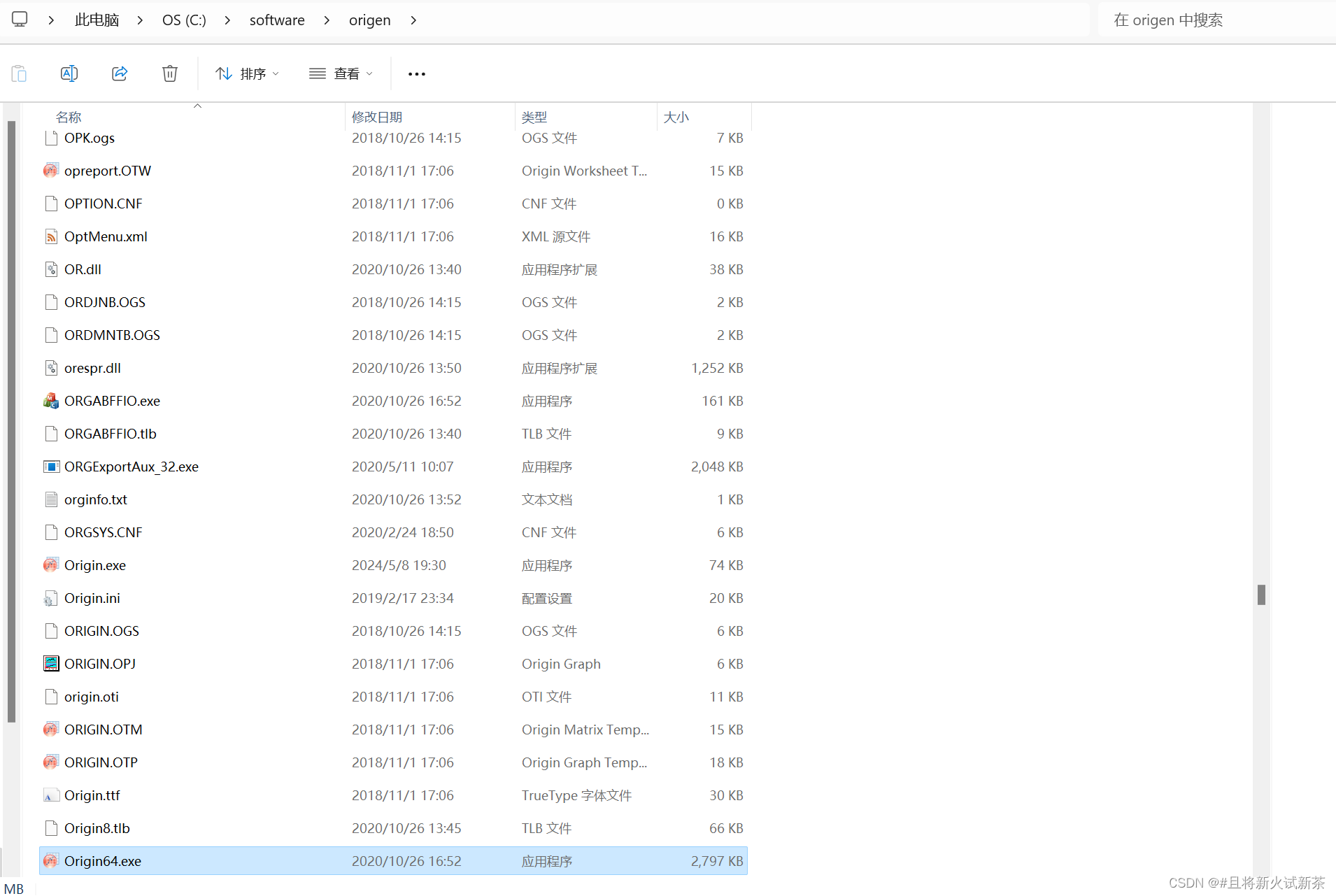Expand chevron after 此电脑 in path
1336x896 pixels.
(x=140, y=20)
